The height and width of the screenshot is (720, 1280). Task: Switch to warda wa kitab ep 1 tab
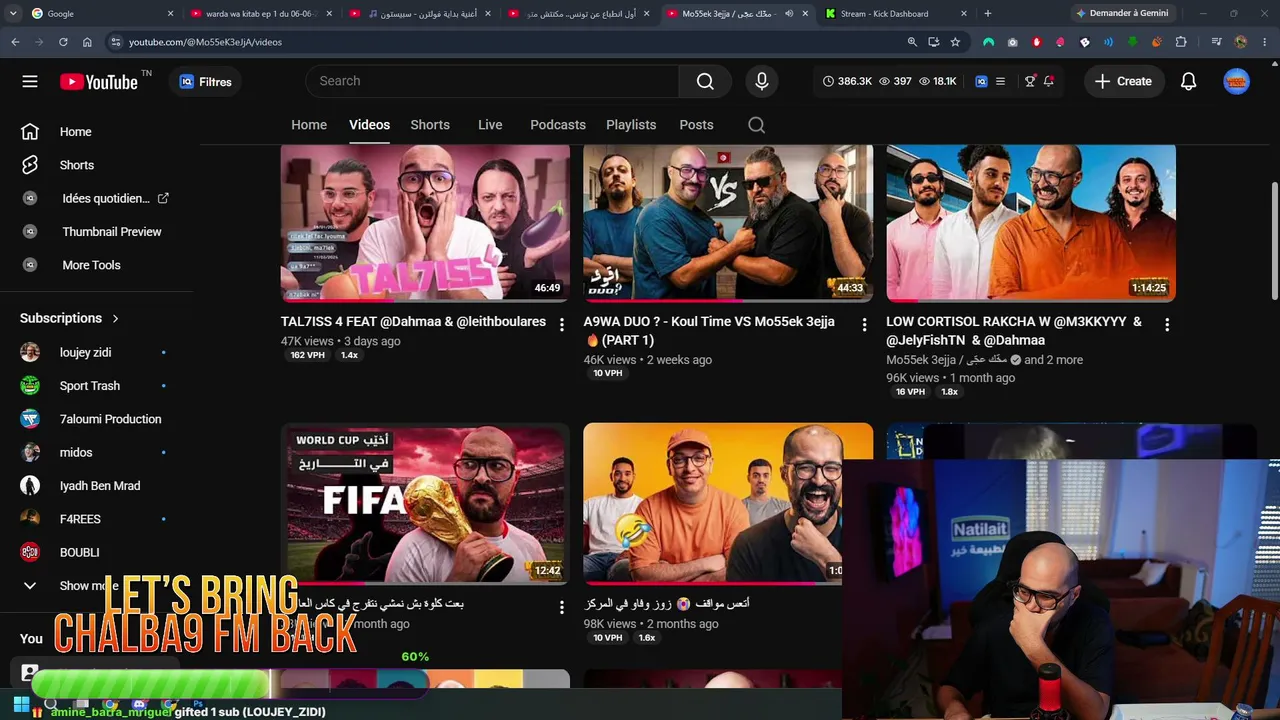point(260,14)
